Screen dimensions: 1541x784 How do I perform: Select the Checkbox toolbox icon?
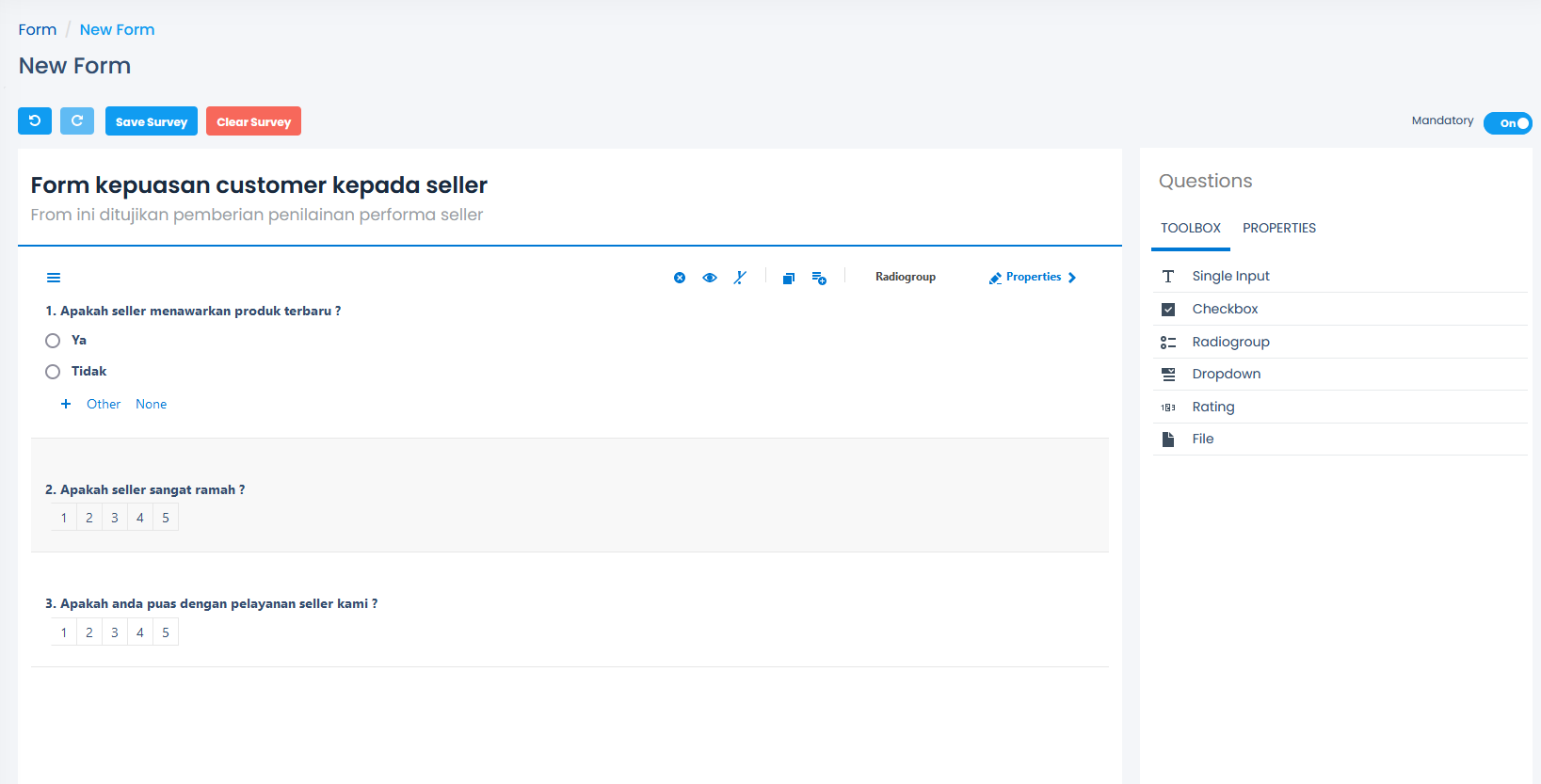point(1168,309)
